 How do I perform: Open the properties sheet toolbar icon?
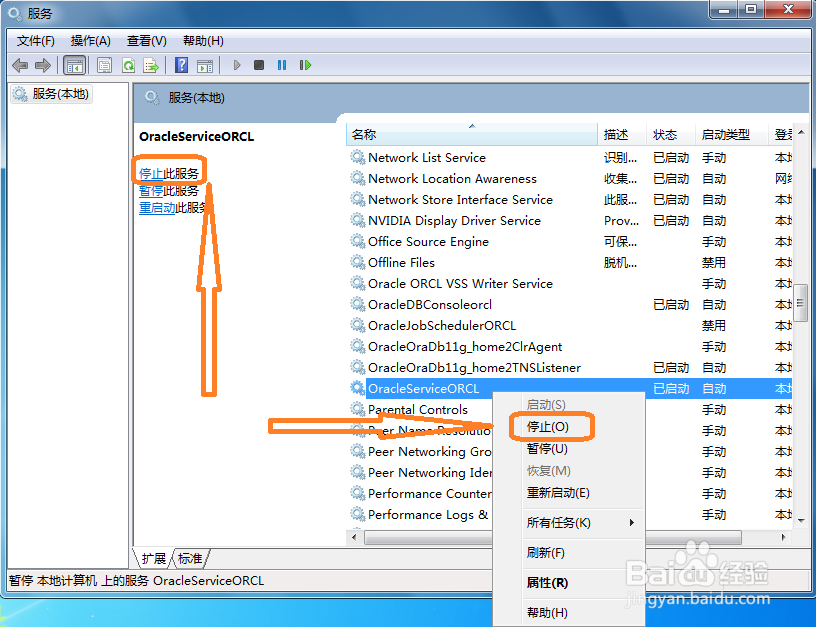tap(105, 66)
